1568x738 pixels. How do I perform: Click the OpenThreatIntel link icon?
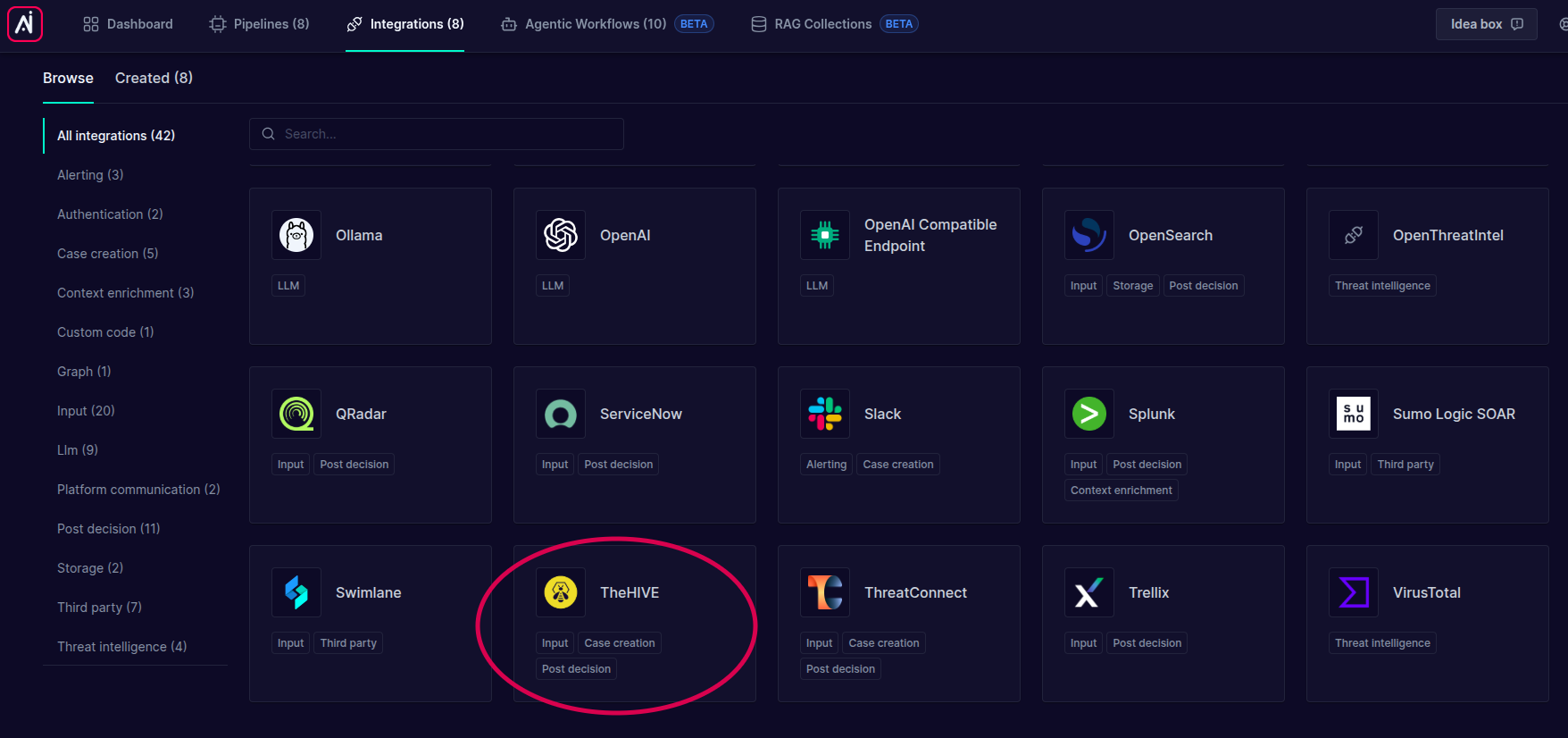(1354, 235)
